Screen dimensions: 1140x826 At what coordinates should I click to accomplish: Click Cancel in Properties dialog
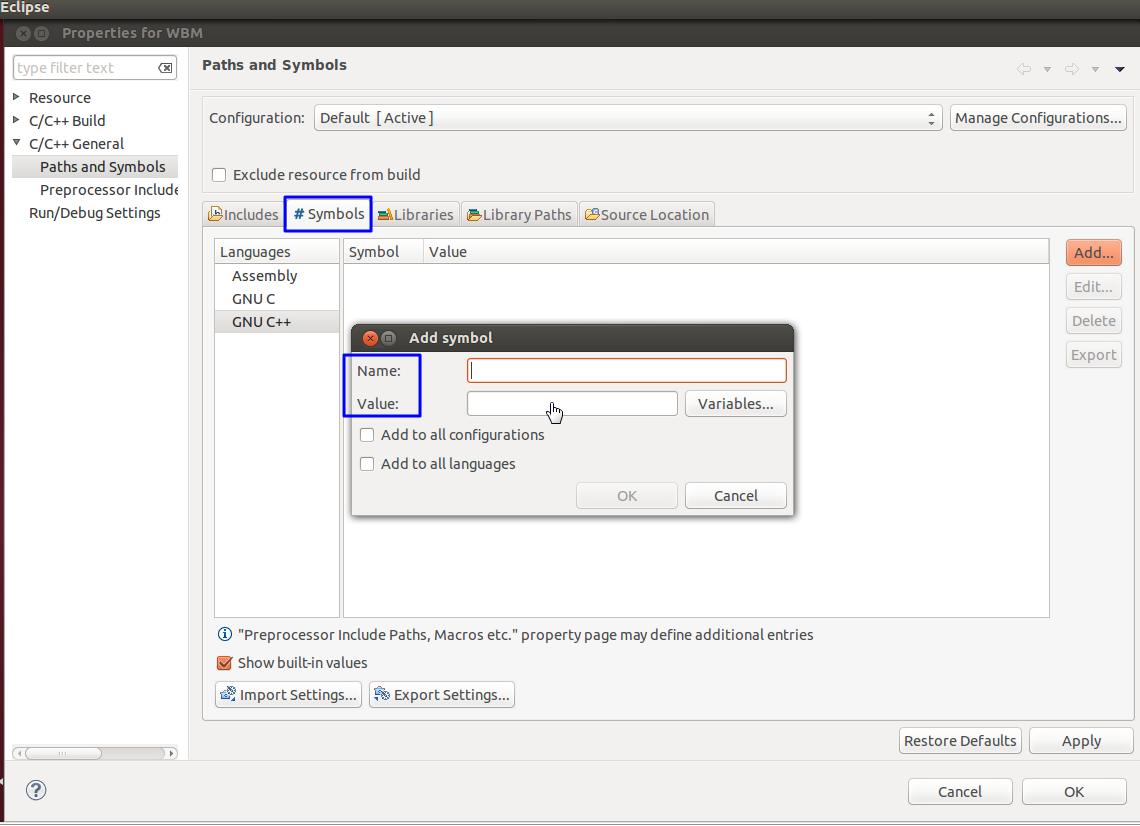(x=960, y=792)
